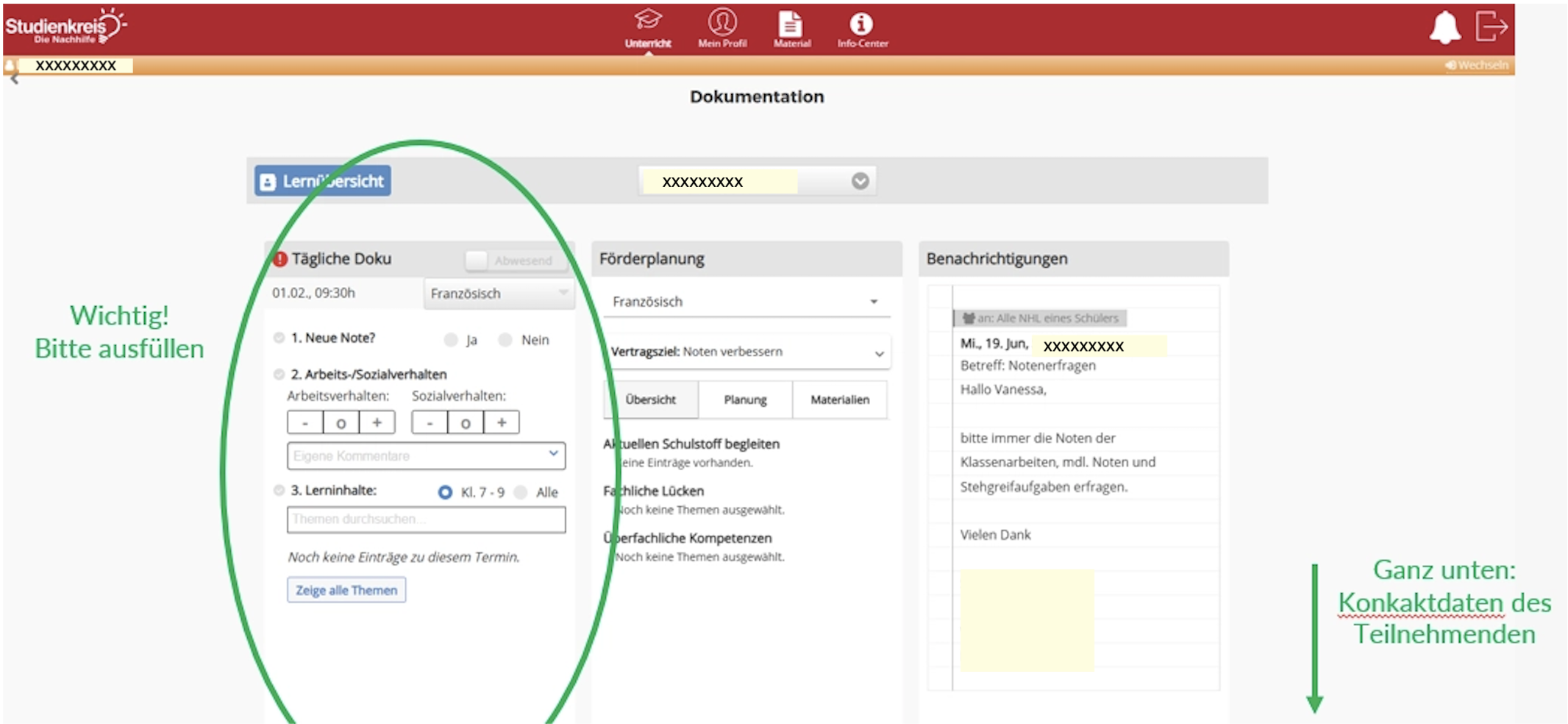Switch to the Materialien tab
The width and height of the screenshot is (1568, 724).
point(840,400)
